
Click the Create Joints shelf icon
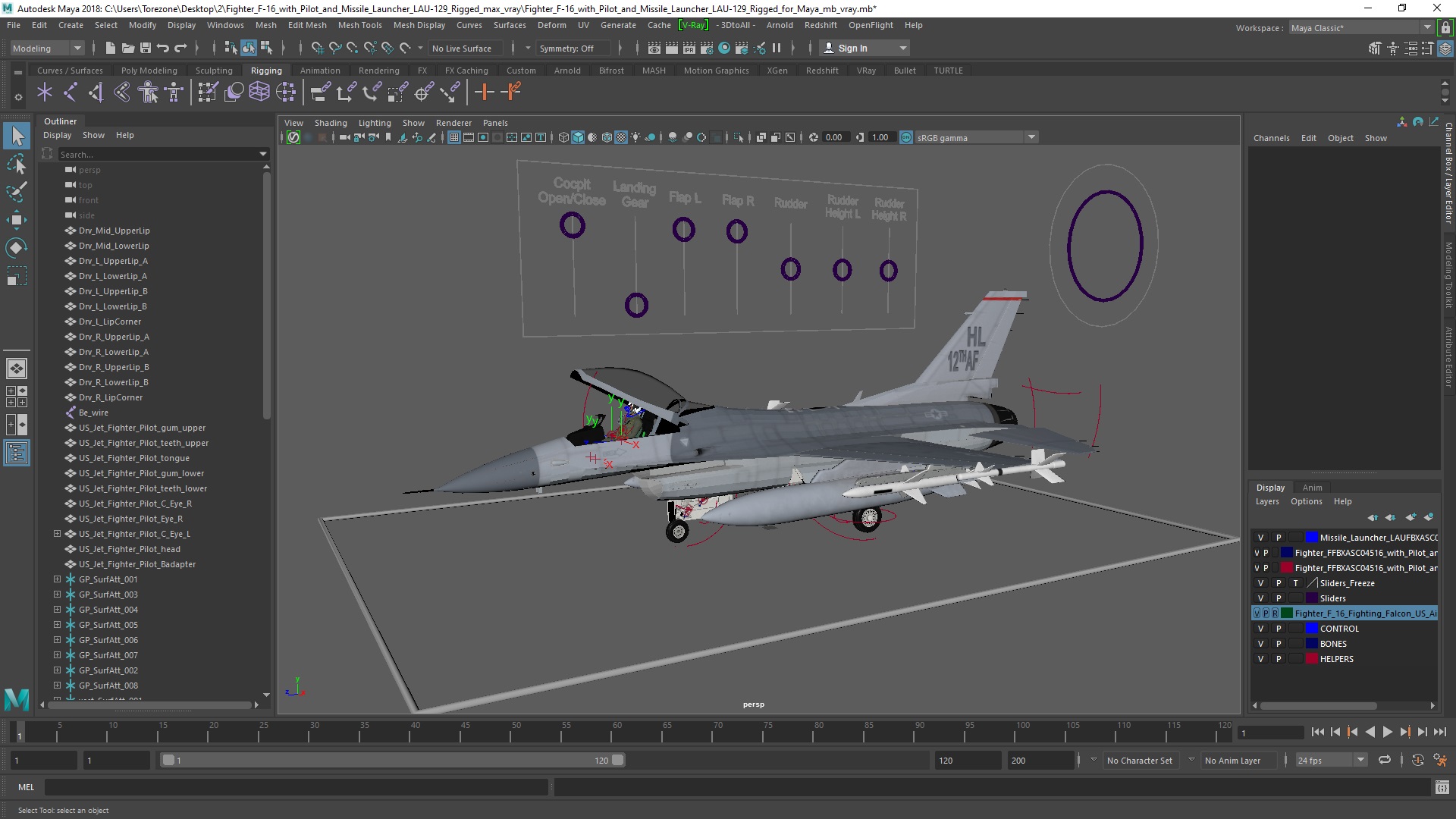point(70,93)
